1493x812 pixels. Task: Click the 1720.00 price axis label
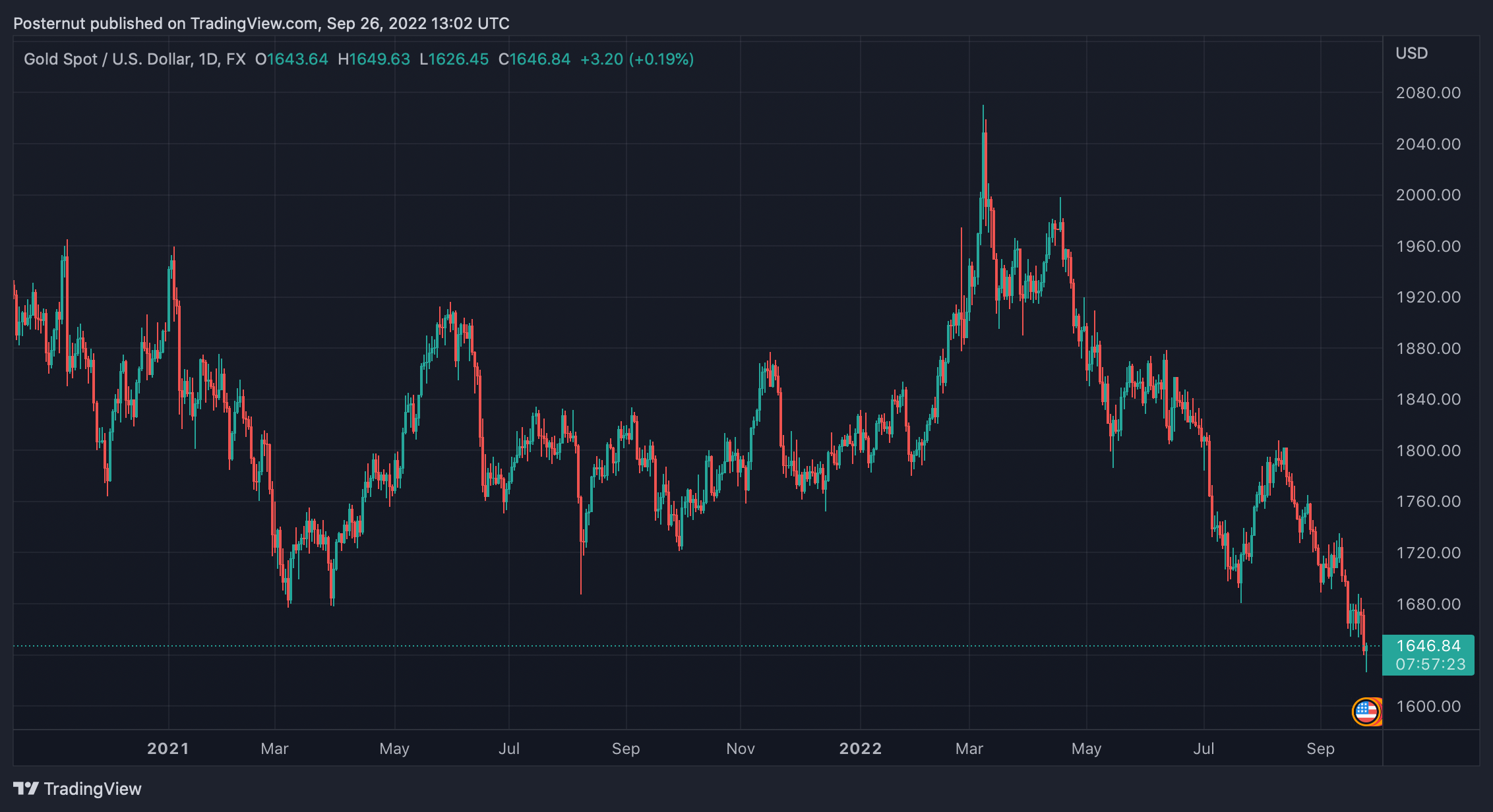tap(1428, 553)
